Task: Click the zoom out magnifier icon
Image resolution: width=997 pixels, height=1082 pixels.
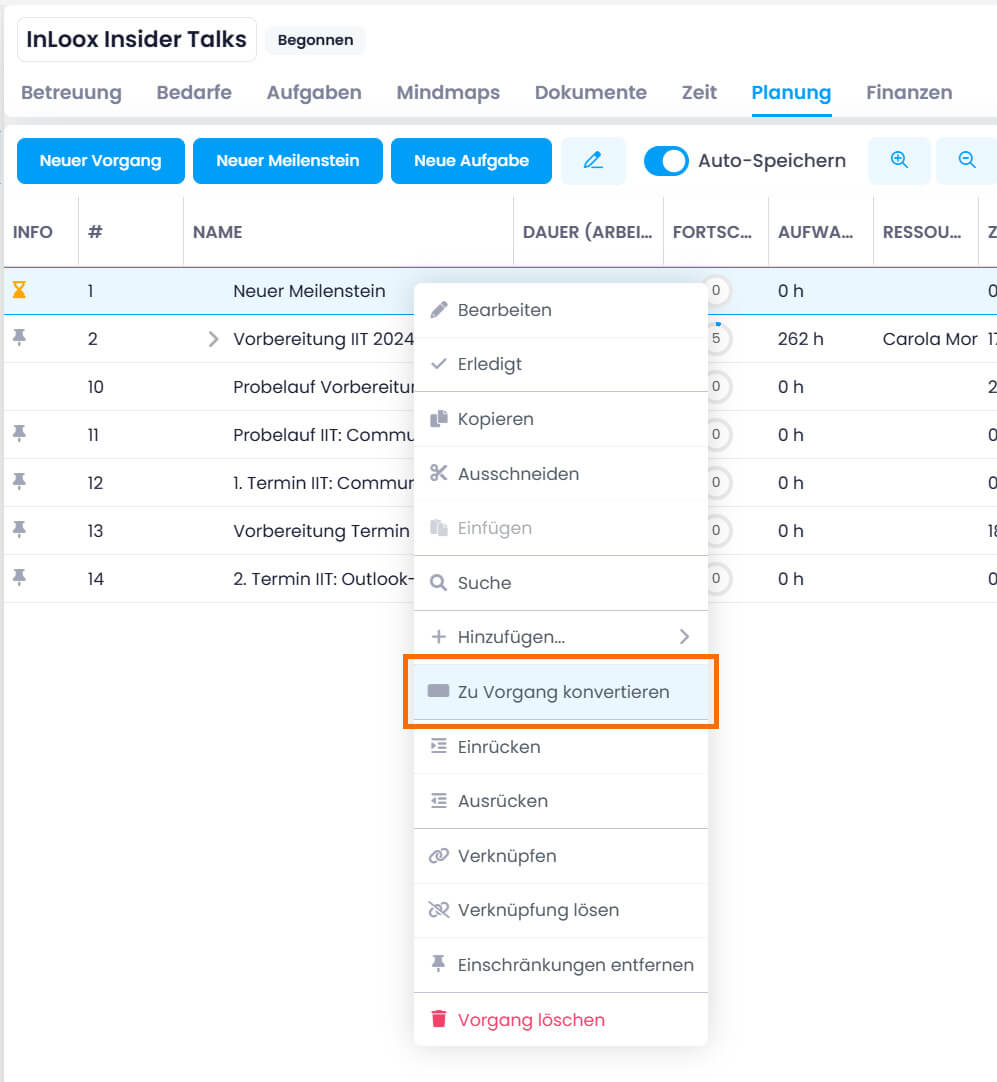Action: coord(967,161)
